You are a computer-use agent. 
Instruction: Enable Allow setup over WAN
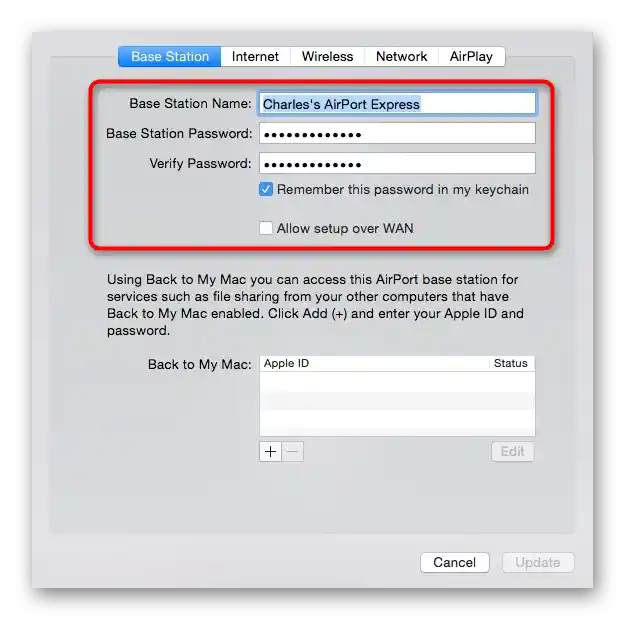coord(266,228)
